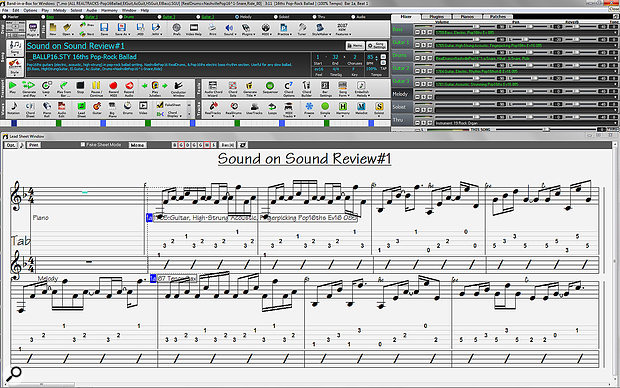620x388 pixels.
Task: Select the Drums track radio button
Action: (x=121, y=17)
